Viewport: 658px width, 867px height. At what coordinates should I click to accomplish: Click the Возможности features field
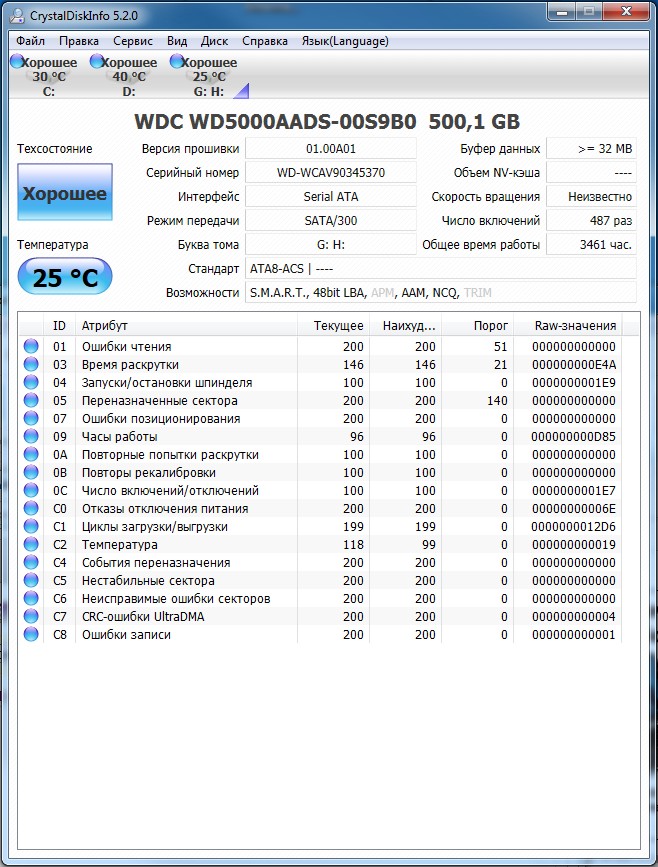[441, 293]
